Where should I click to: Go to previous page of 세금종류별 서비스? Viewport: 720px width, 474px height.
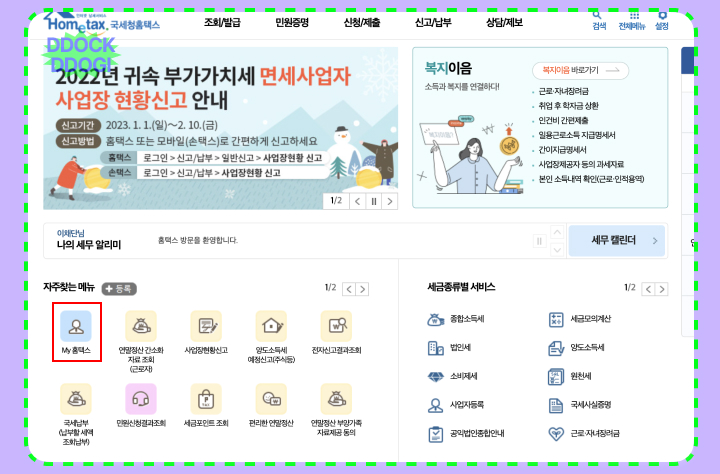coord(648,289)
